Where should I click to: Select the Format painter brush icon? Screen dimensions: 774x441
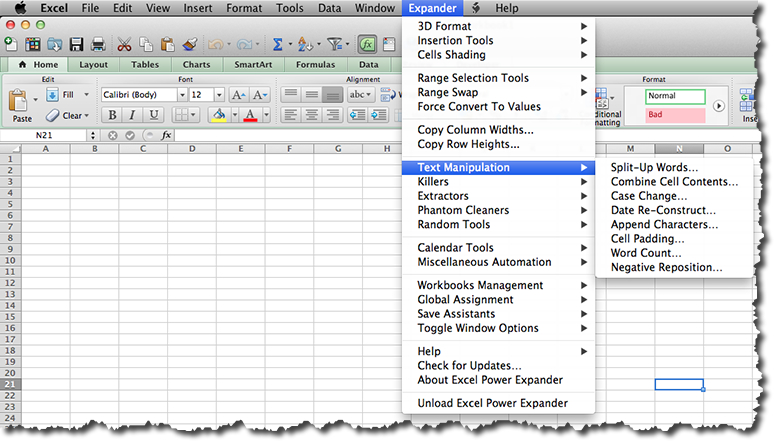(190, 44)
